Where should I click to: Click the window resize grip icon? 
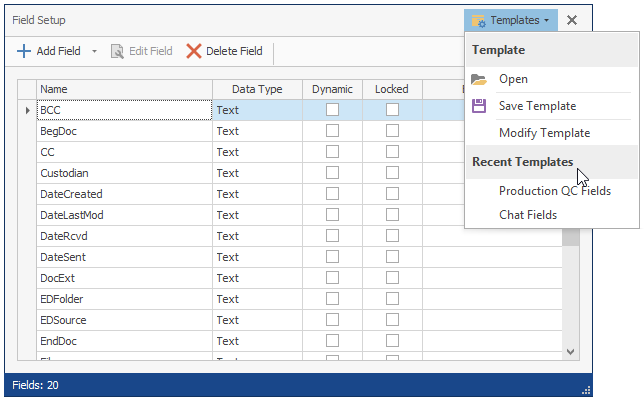coord(586,390)
